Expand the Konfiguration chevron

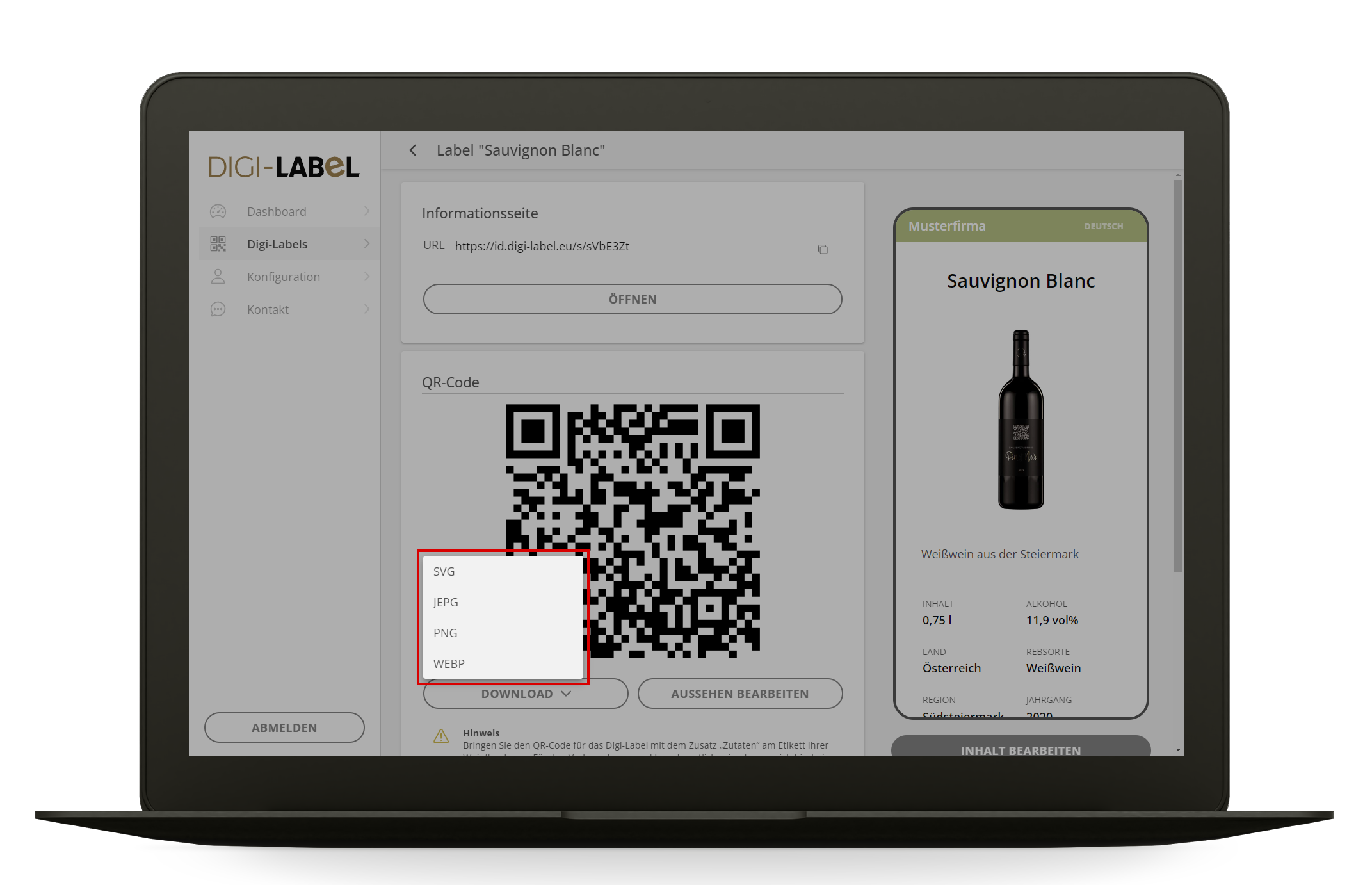[x=367, y=277]
